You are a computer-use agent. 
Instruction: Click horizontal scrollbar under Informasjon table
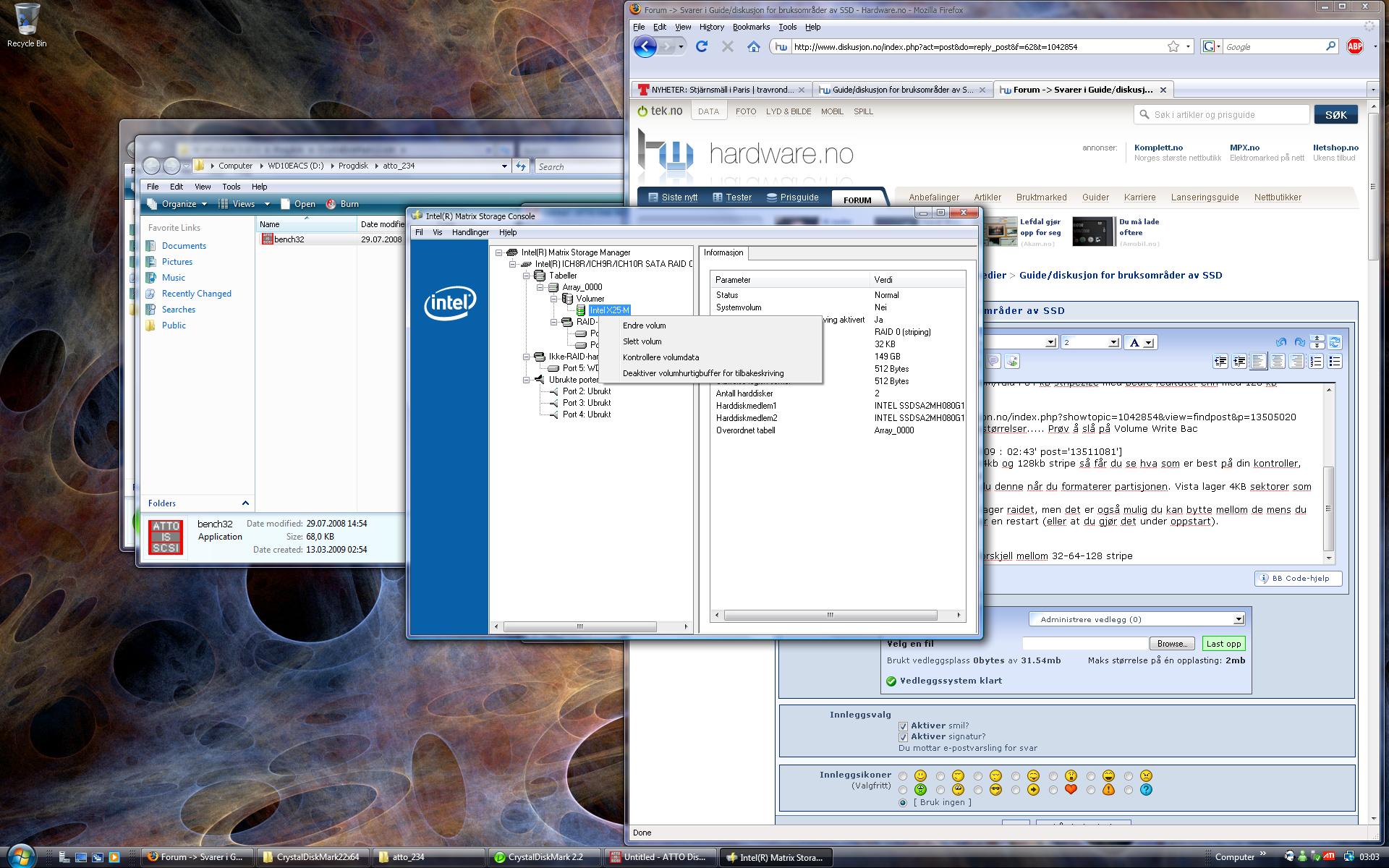point(830,616)
